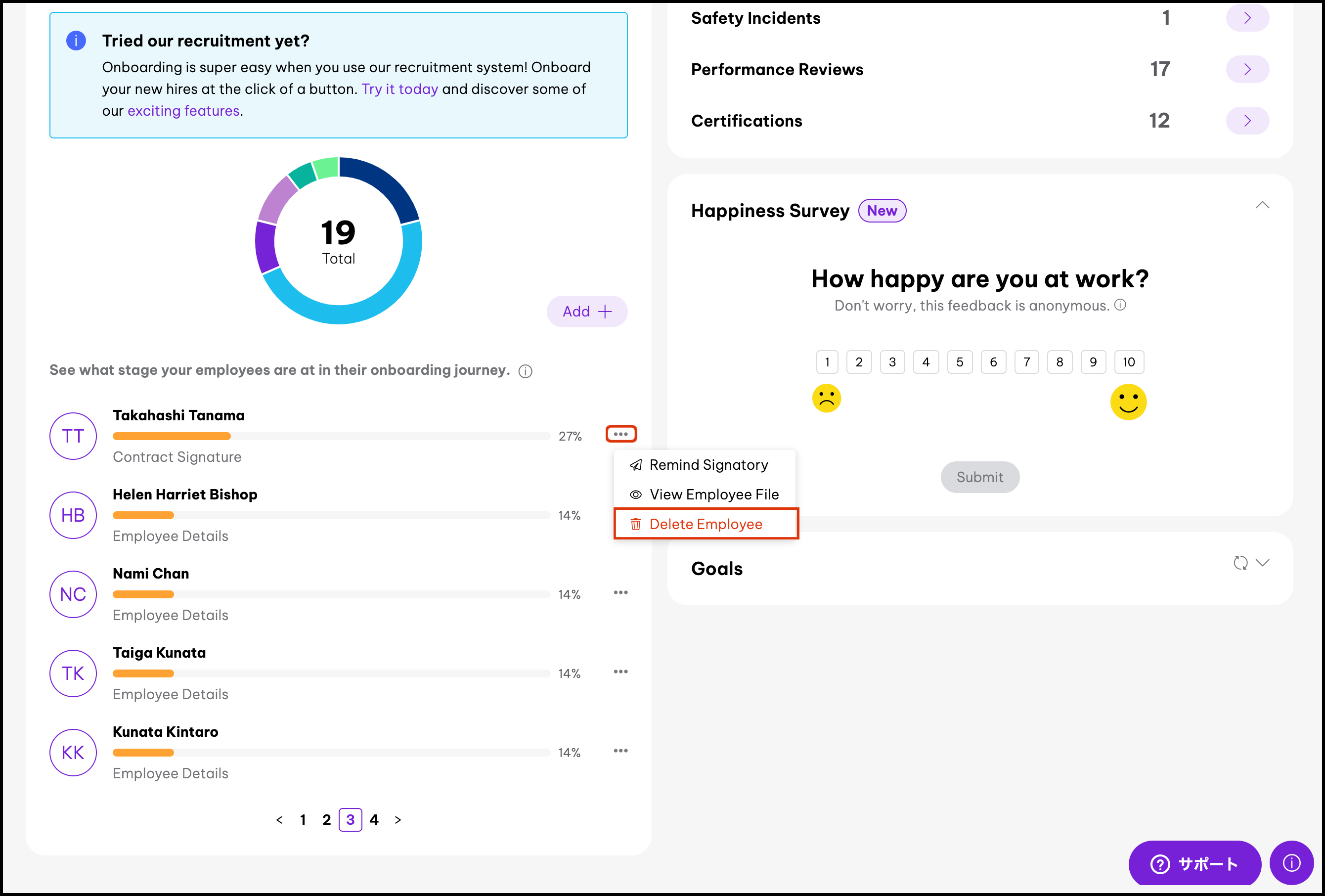Open options menu for Taiga Kunata
This screenshot has width=1325, height=896.
click(620, 672)
